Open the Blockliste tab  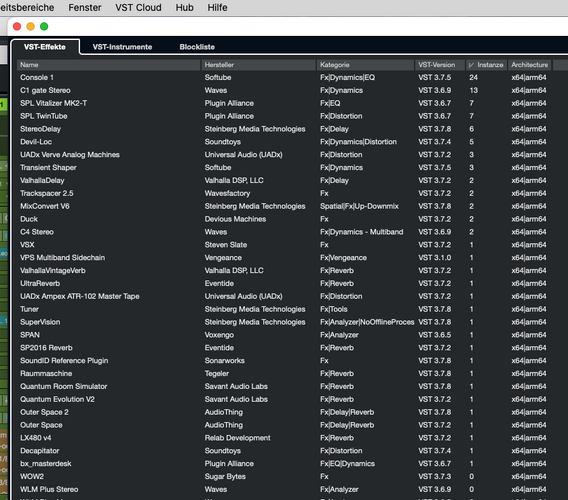coord(197,47)
